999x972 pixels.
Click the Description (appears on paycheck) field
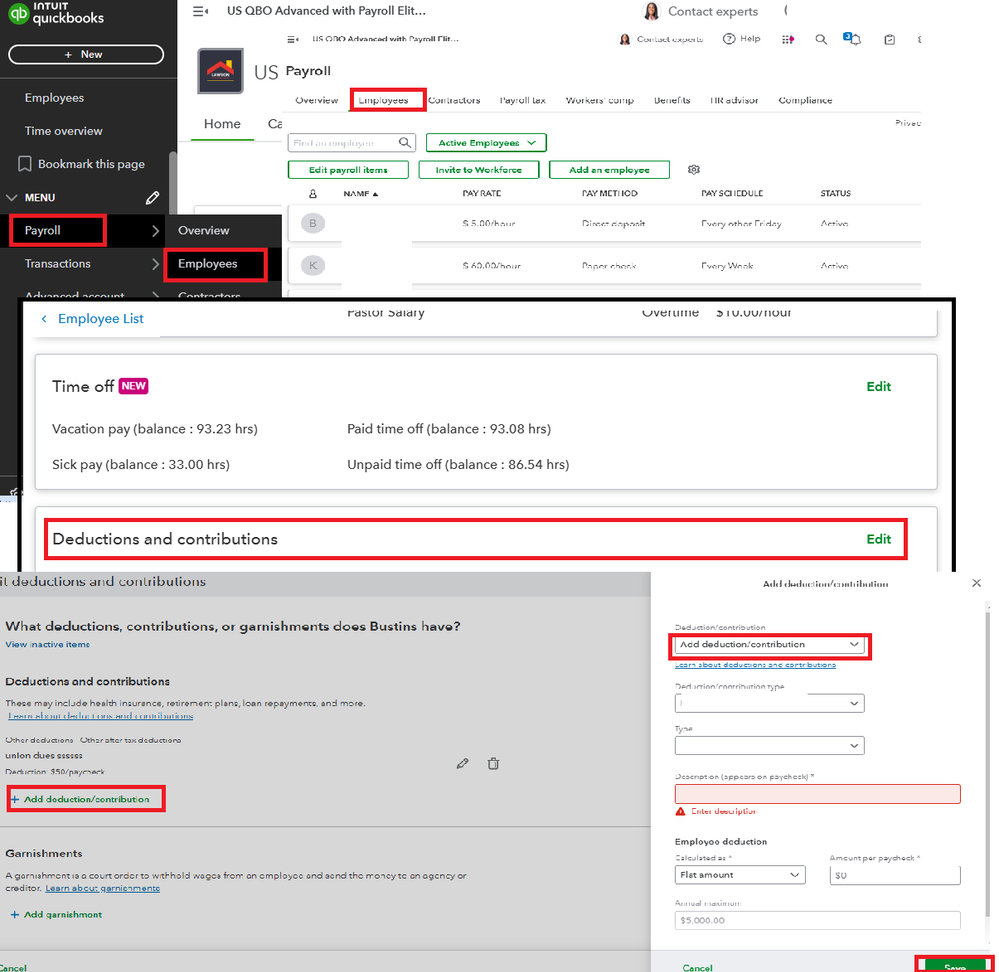pyautogui.click(x=817, y=794)
